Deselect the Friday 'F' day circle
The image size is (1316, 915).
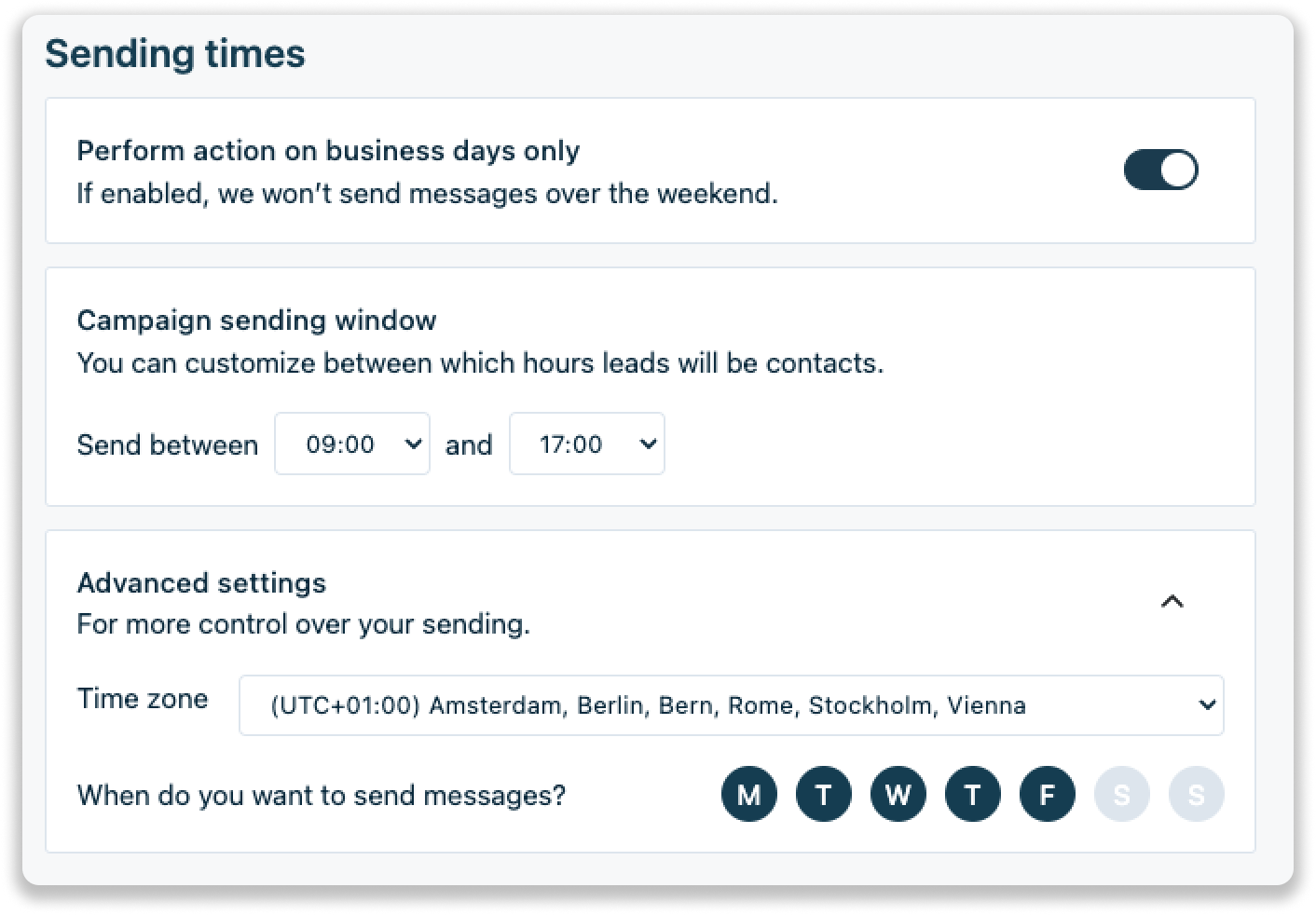coord(1047,794)
